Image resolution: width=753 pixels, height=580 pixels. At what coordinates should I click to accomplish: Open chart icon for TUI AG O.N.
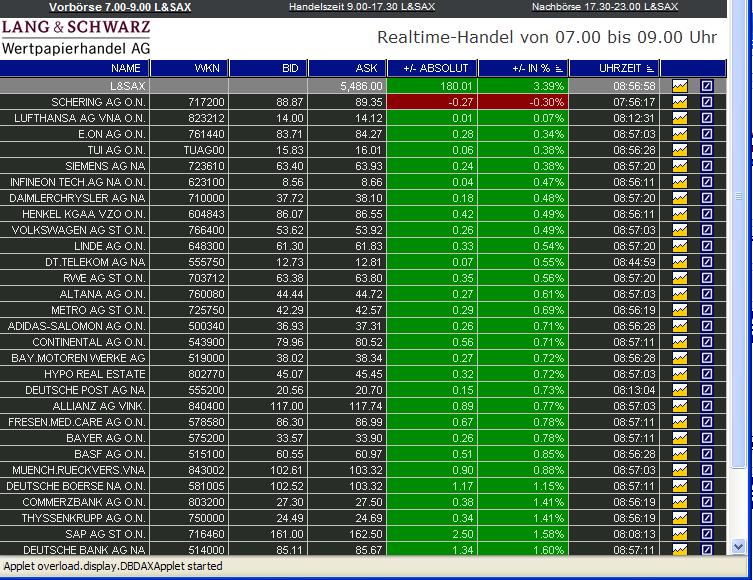(x=680, y=150)
